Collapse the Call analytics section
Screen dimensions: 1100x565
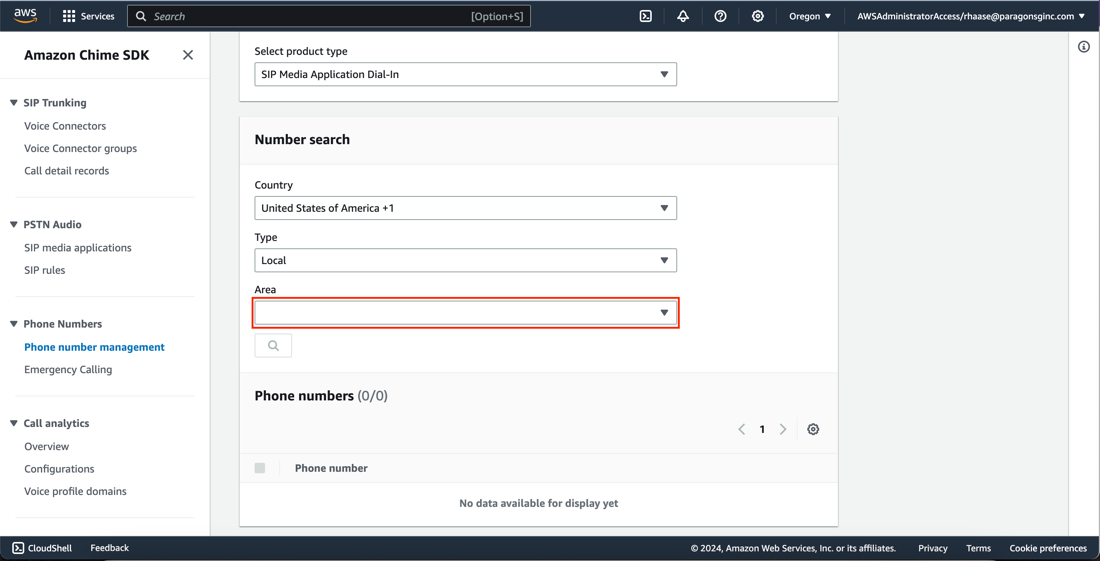14,424
